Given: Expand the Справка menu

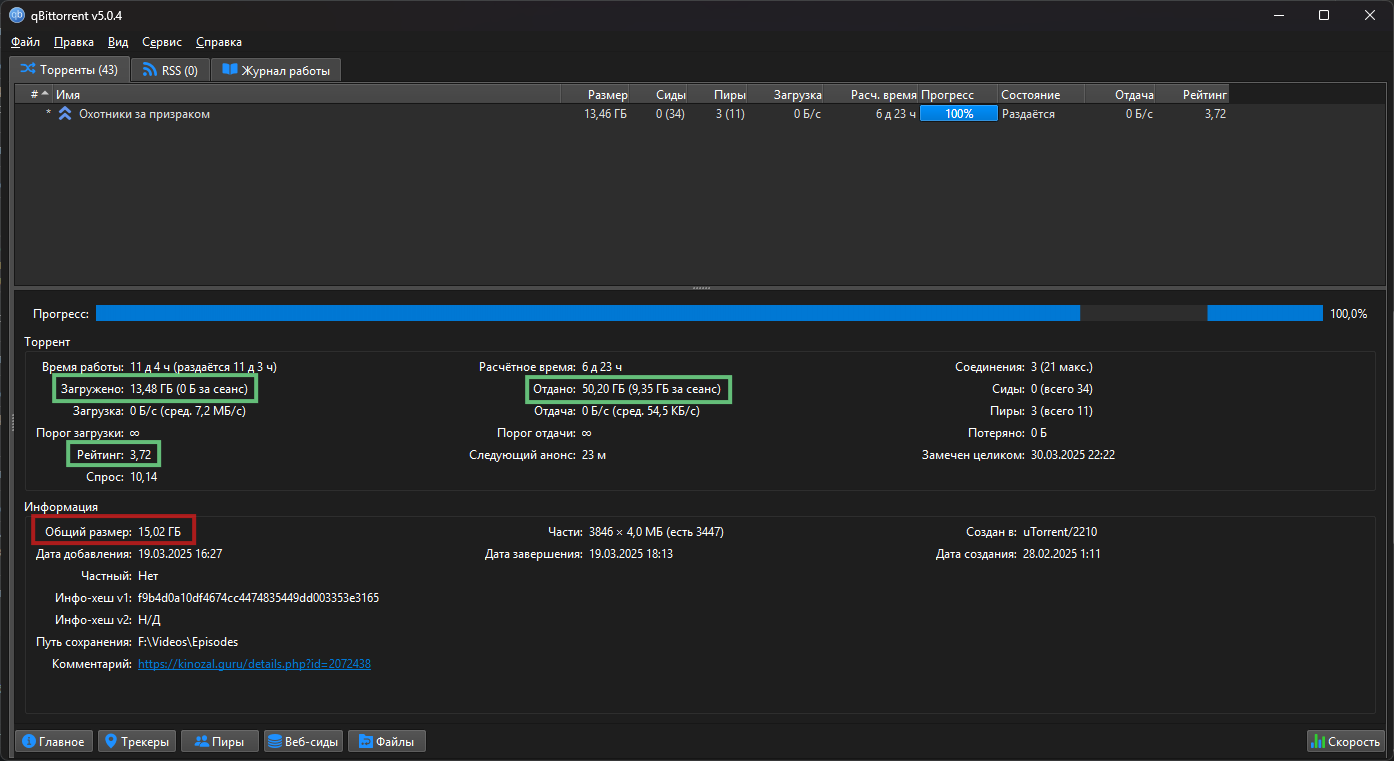Looking at the screenshot, I should 218,42.
